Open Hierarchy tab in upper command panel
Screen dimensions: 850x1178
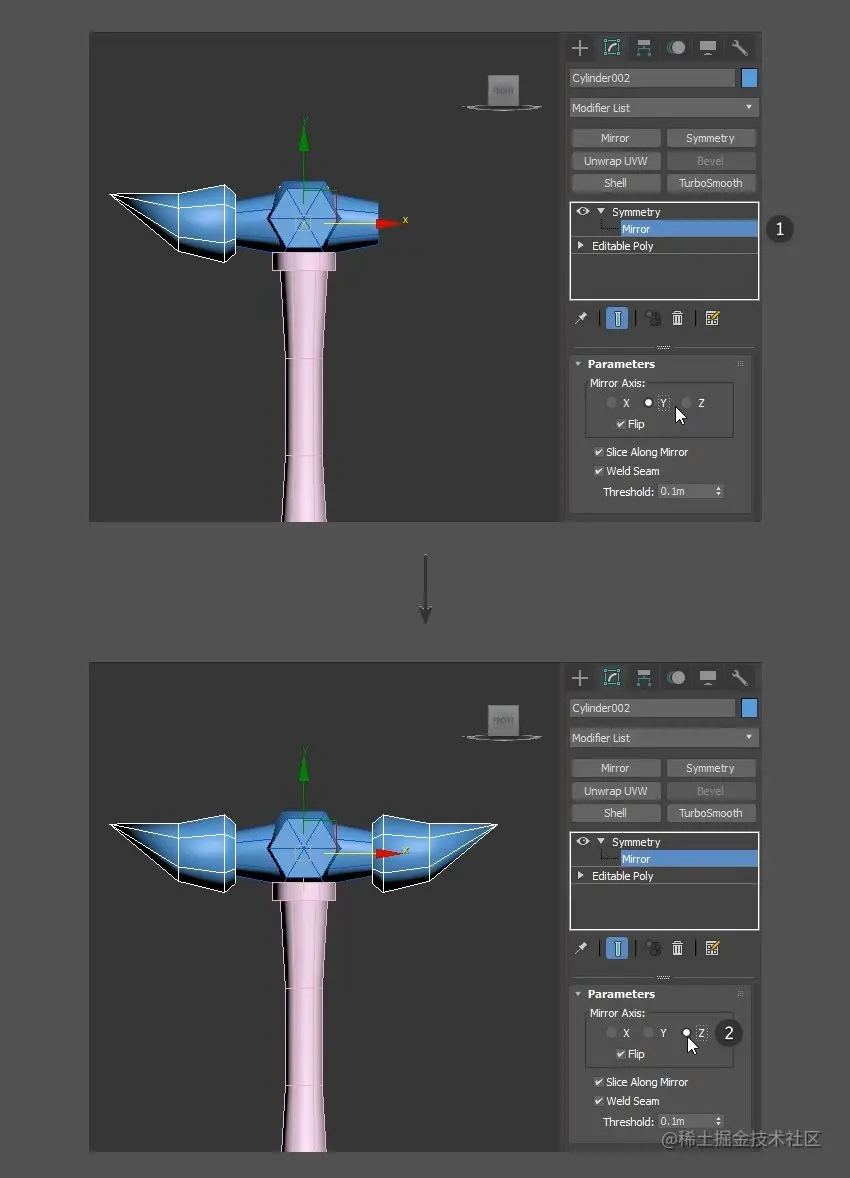pyautogui.click(x=644, y=48)
